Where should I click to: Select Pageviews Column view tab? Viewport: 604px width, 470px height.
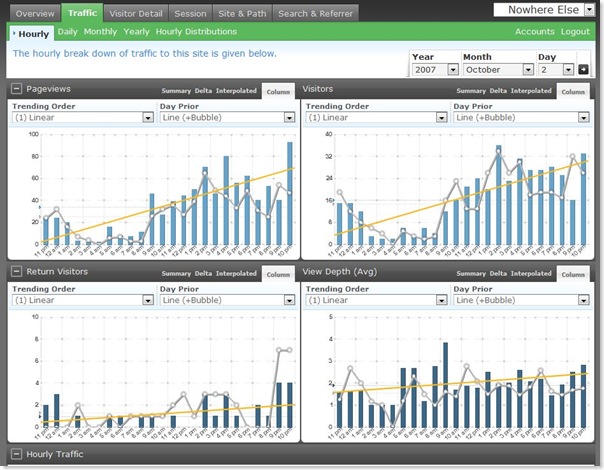[278, 92]
